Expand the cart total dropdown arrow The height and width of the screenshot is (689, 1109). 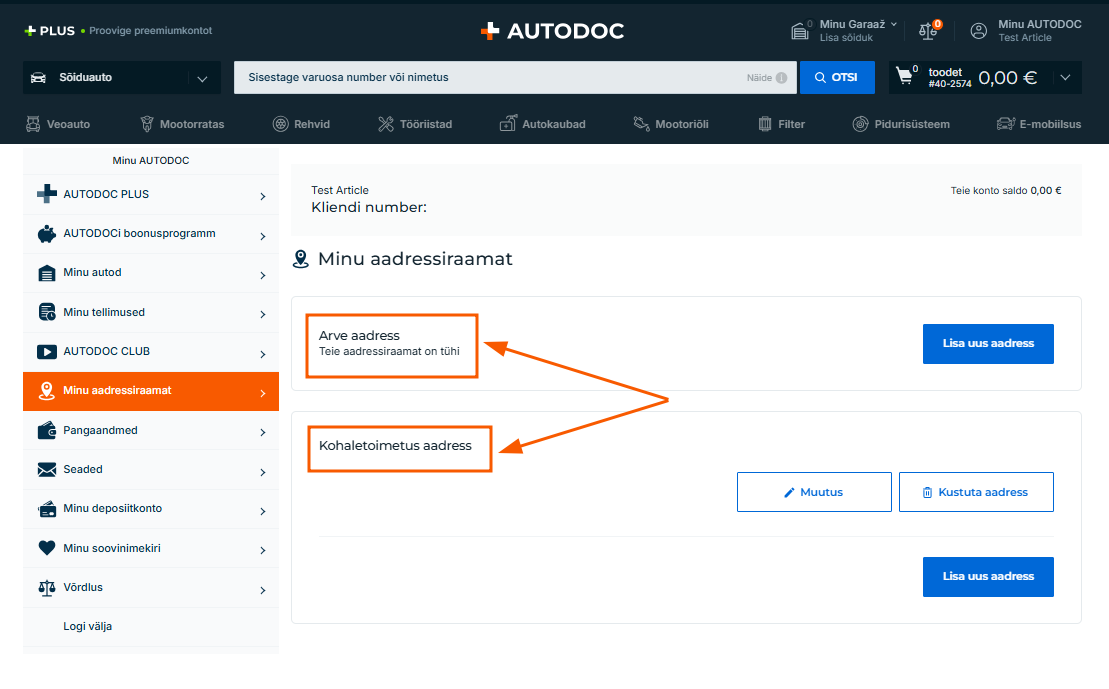pyautogui.click(x=1065, y=78)
